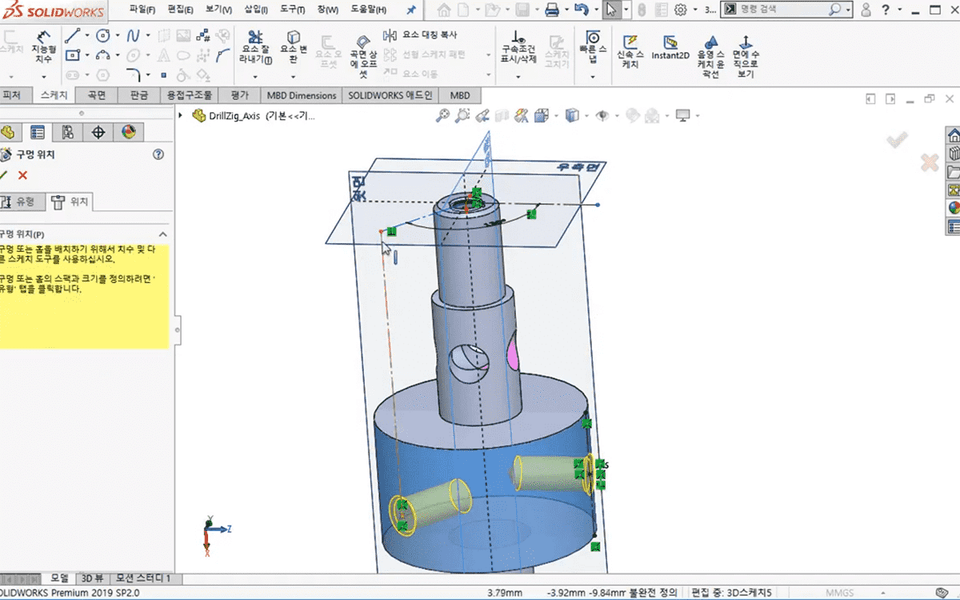
Task: Open the Trim Entities dropdown arrow
Action: point(255,77)
